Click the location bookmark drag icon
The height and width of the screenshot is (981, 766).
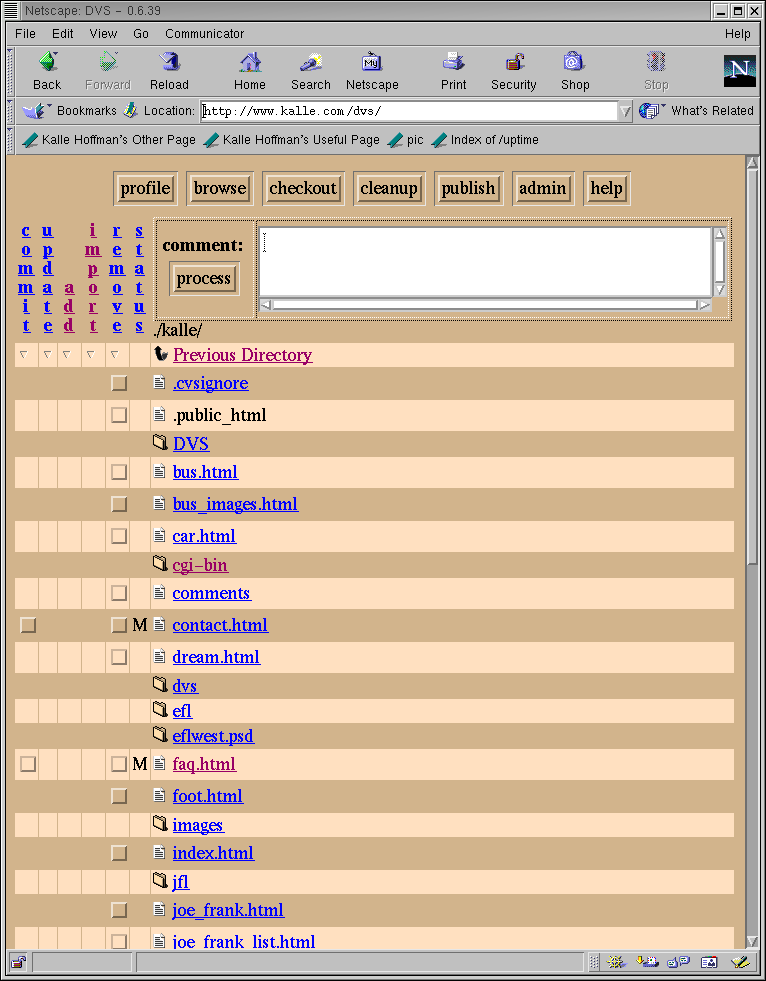point(130,111)
